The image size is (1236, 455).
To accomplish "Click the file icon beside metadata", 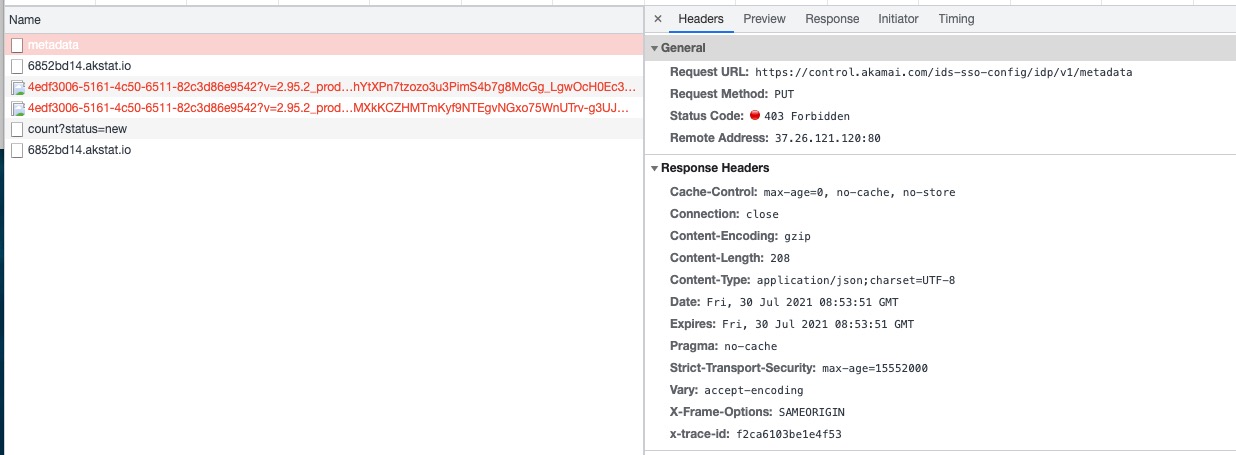I will click(17, 45).
